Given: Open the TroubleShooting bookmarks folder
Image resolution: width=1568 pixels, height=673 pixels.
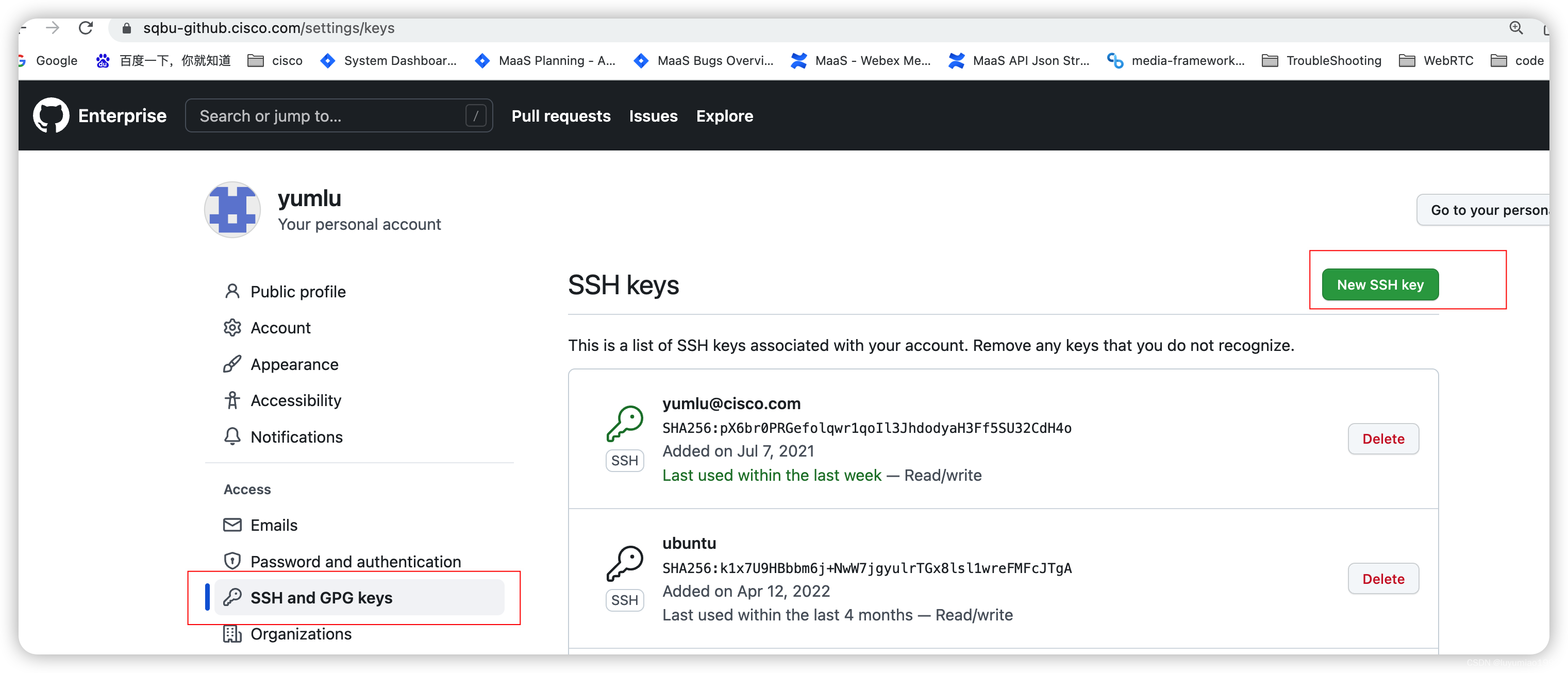Looking at the screenshot, I should tap(1322, 60).
